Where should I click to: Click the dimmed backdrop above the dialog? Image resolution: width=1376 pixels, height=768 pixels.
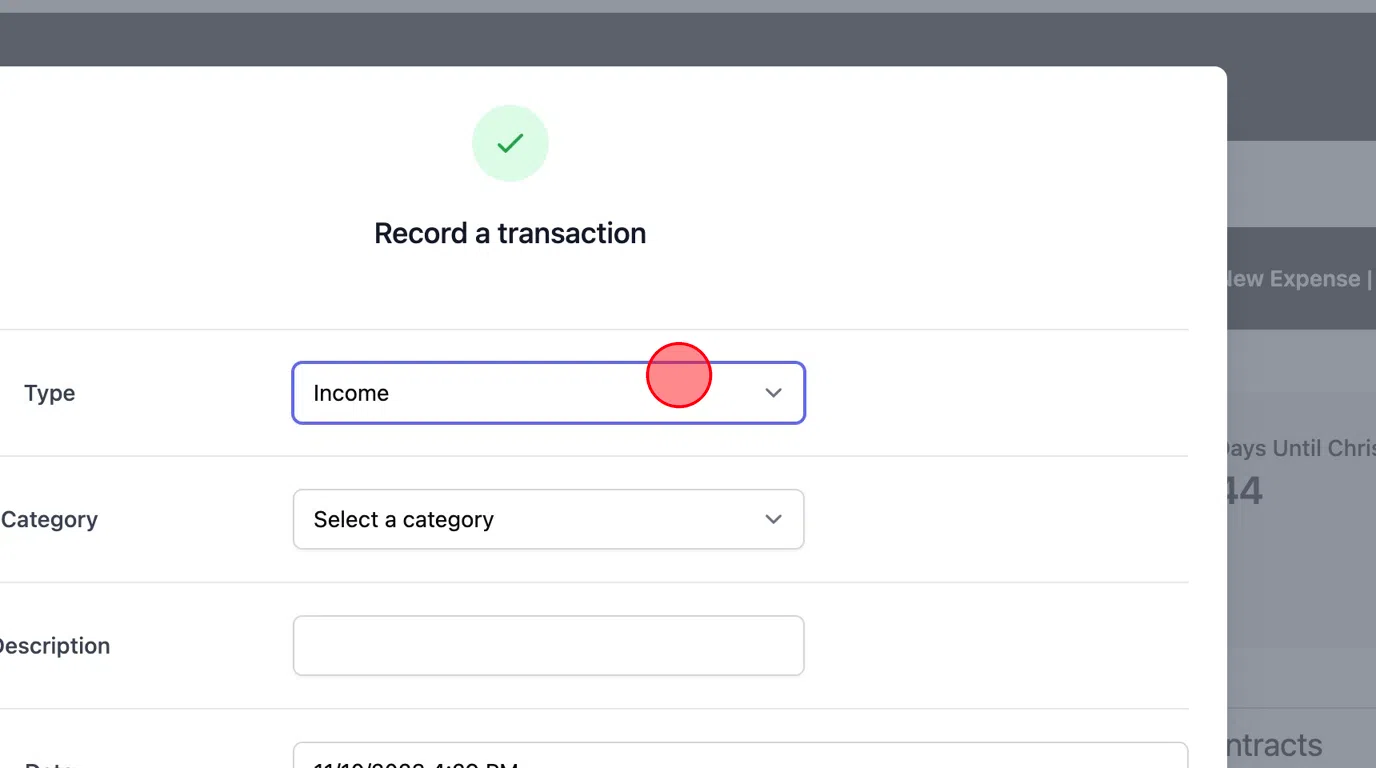(x=688, y=6)
